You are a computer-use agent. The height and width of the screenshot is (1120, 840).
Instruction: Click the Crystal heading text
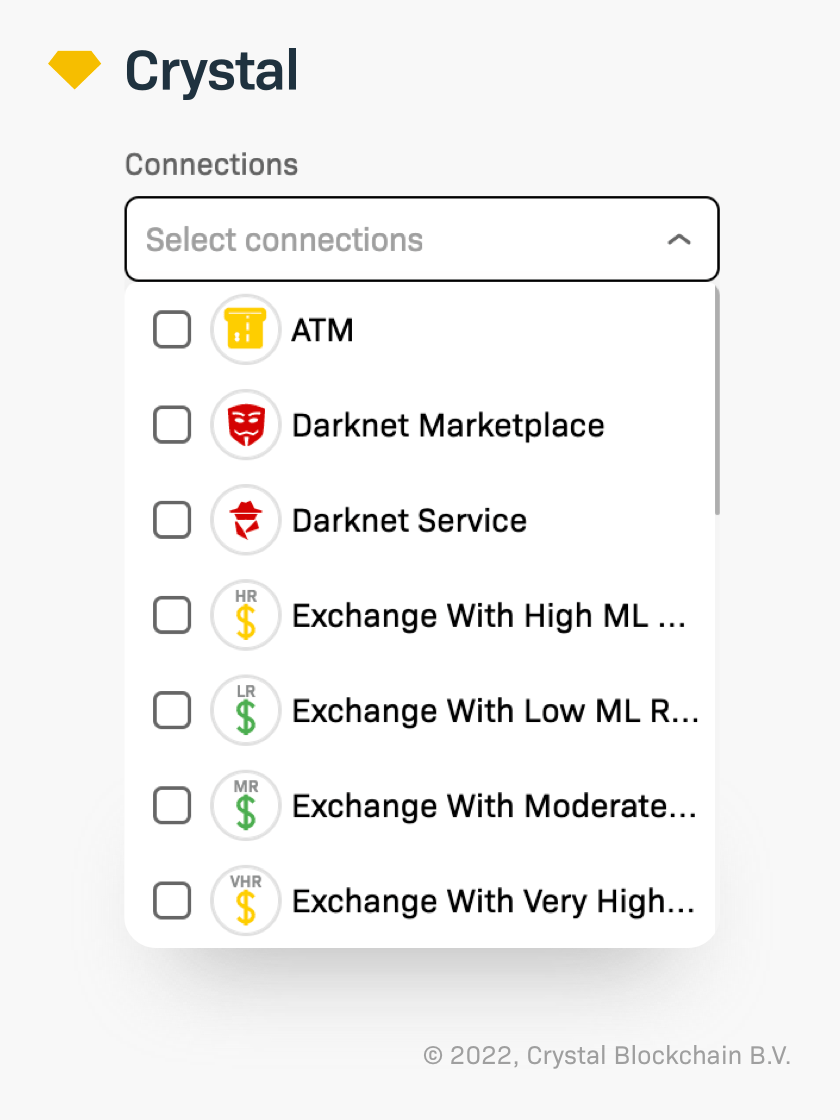tap(210, 69)
